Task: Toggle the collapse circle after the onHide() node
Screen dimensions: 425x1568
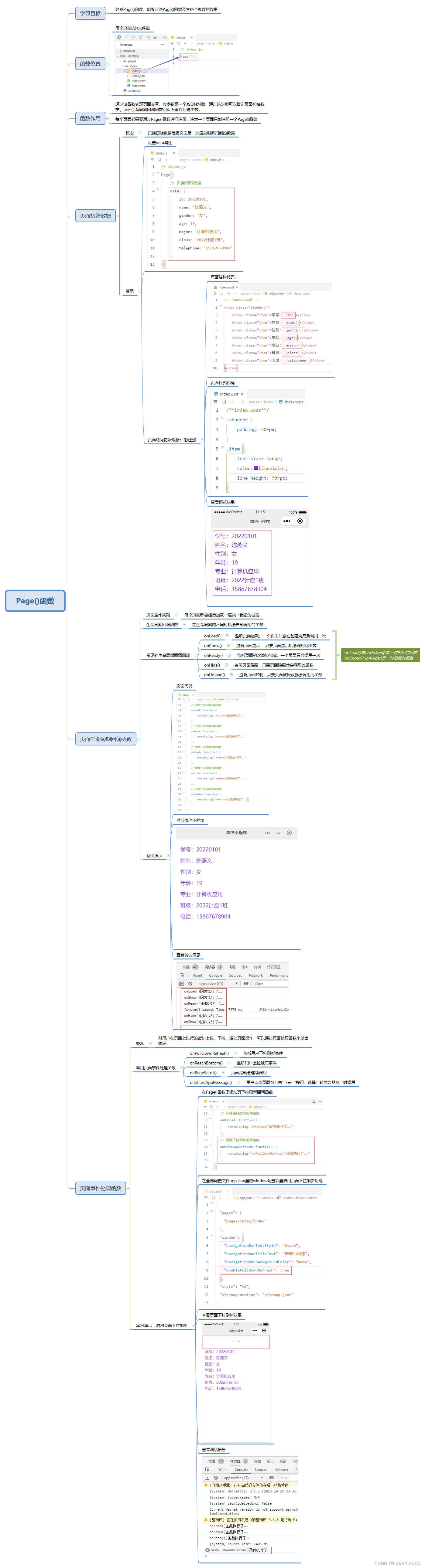Action: point(227,665)
